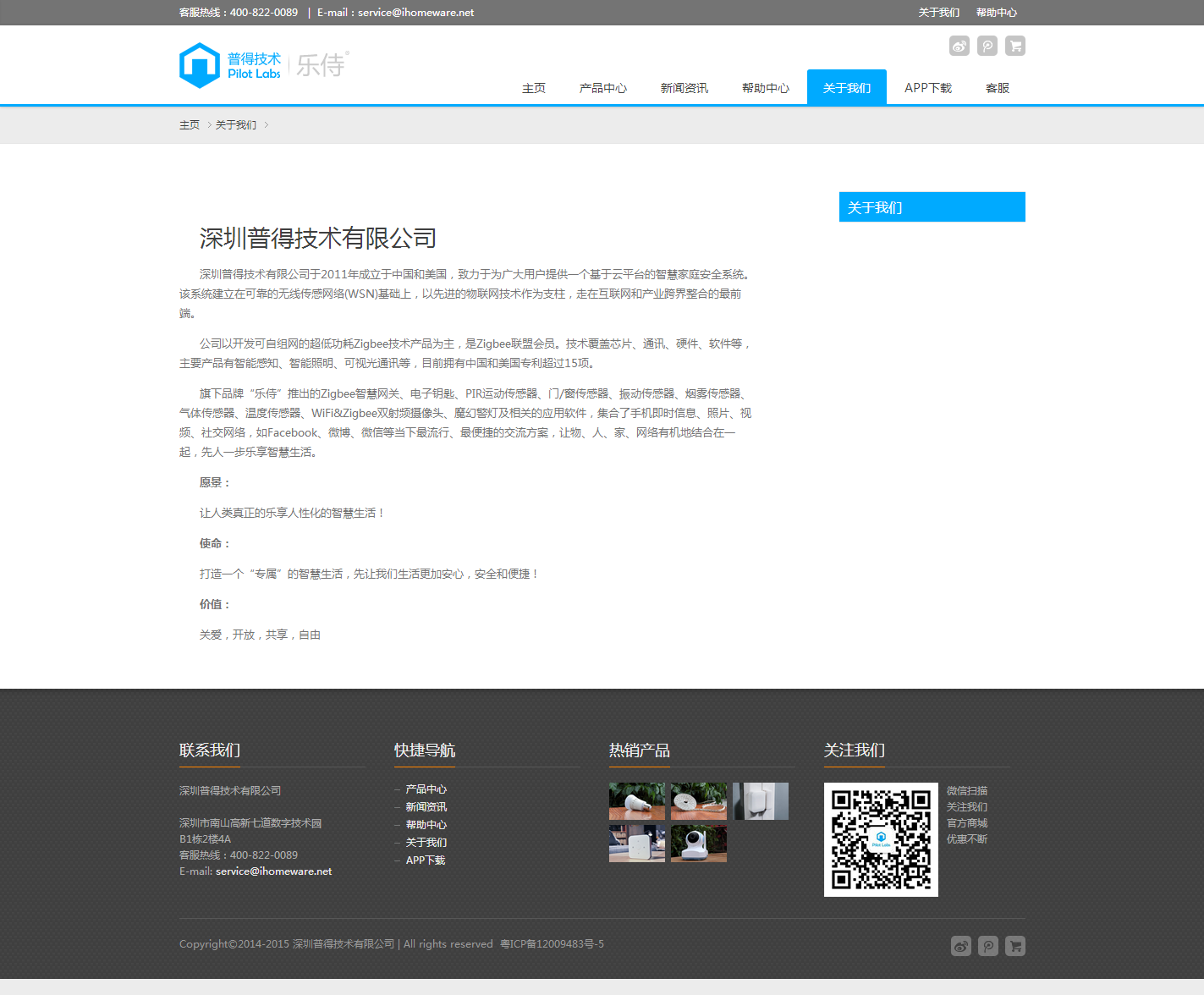Open the security camera product thumbnail
Viewport: 1204px width, 995px height.
(698, 844)
